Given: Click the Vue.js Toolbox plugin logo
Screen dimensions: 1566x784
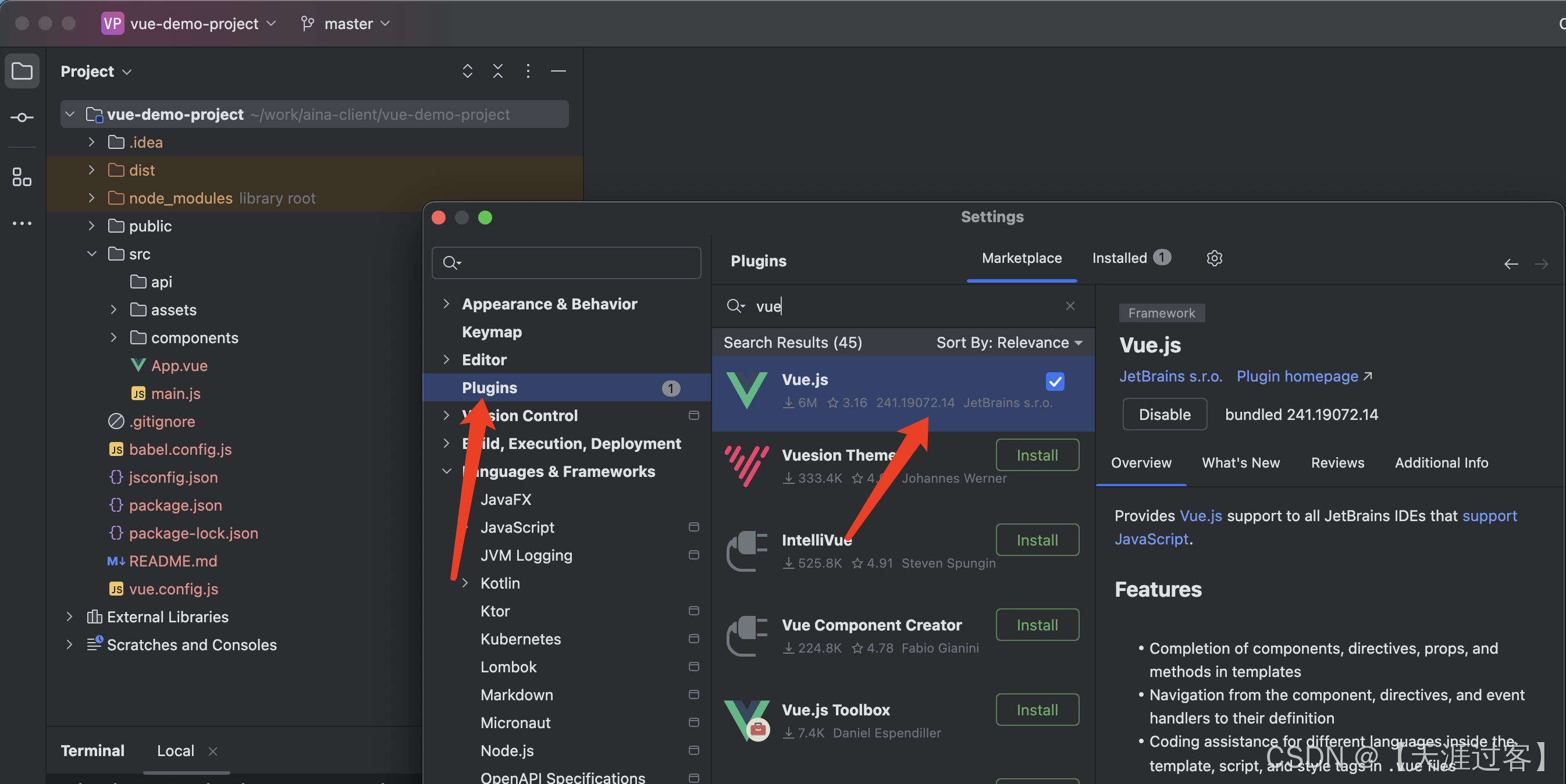Looking at the screenshot, I should (x=746, y=721).
